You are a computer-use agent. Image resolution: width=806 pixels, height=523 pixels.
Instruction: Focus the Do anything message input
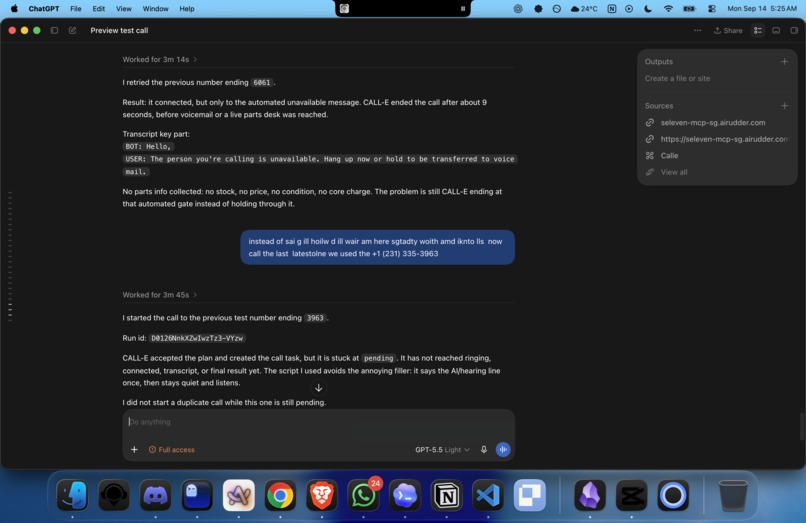[318, 422]
